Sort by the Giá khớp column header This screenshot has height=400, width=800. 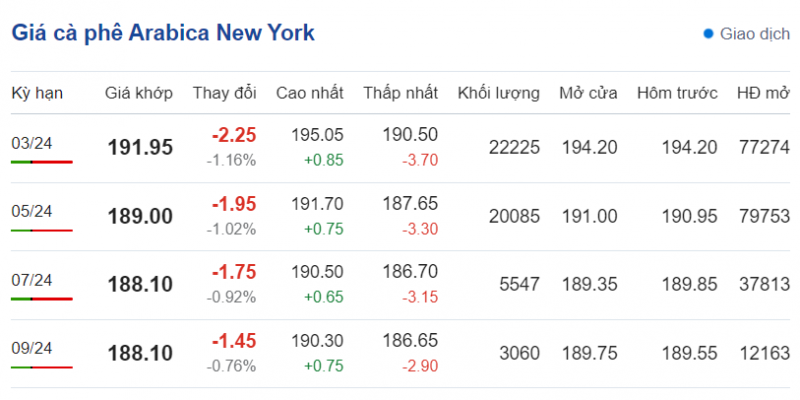(x=139, y=93)
